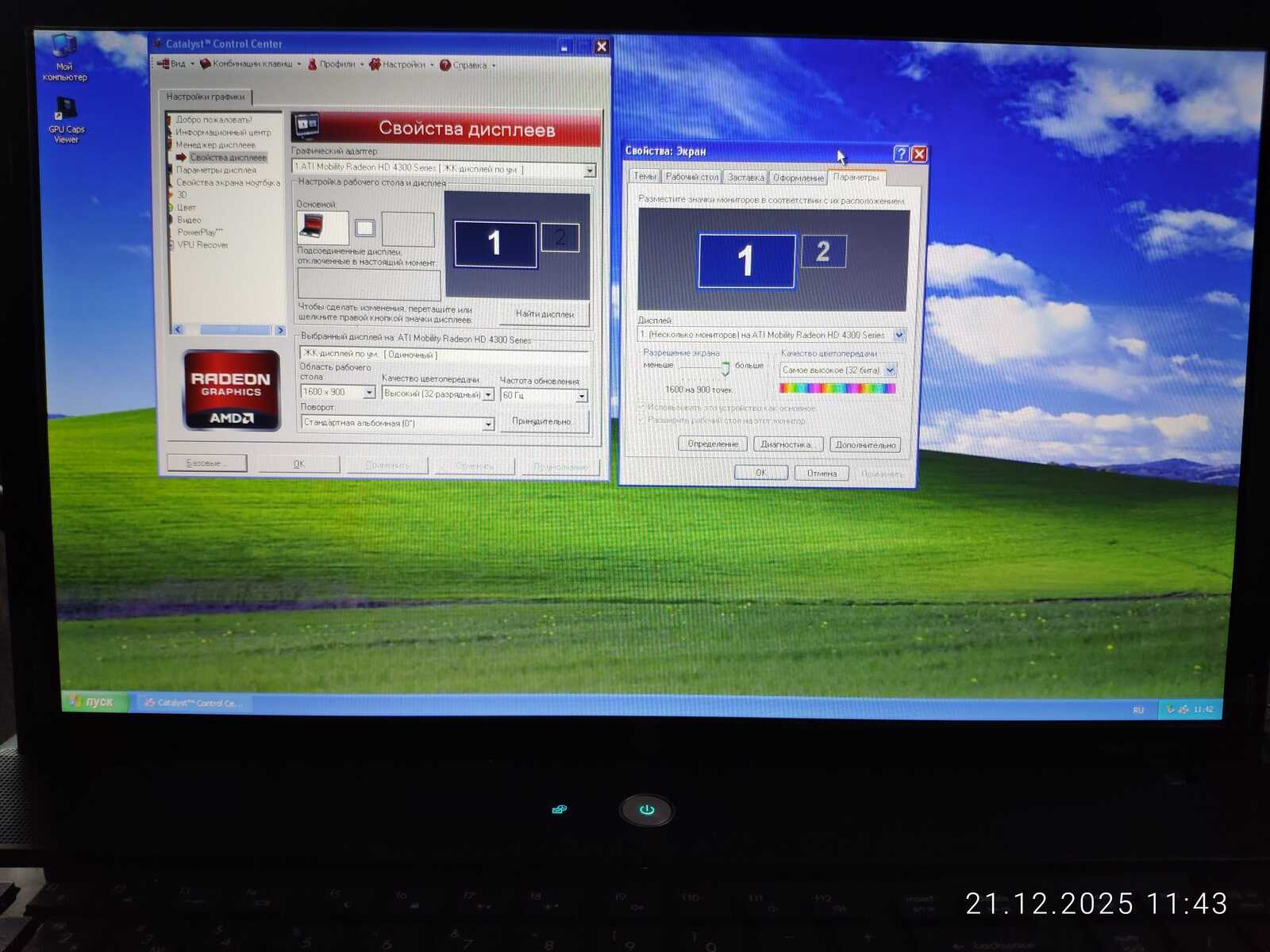1270x952 pixels.
Task: Select Добро пожаловать! in the Catalyst tree
Action: click(x=214, y=120)
